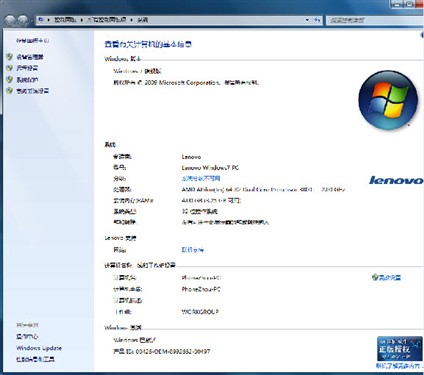Open Control Panel Home link in sidebar

point(33,41)
